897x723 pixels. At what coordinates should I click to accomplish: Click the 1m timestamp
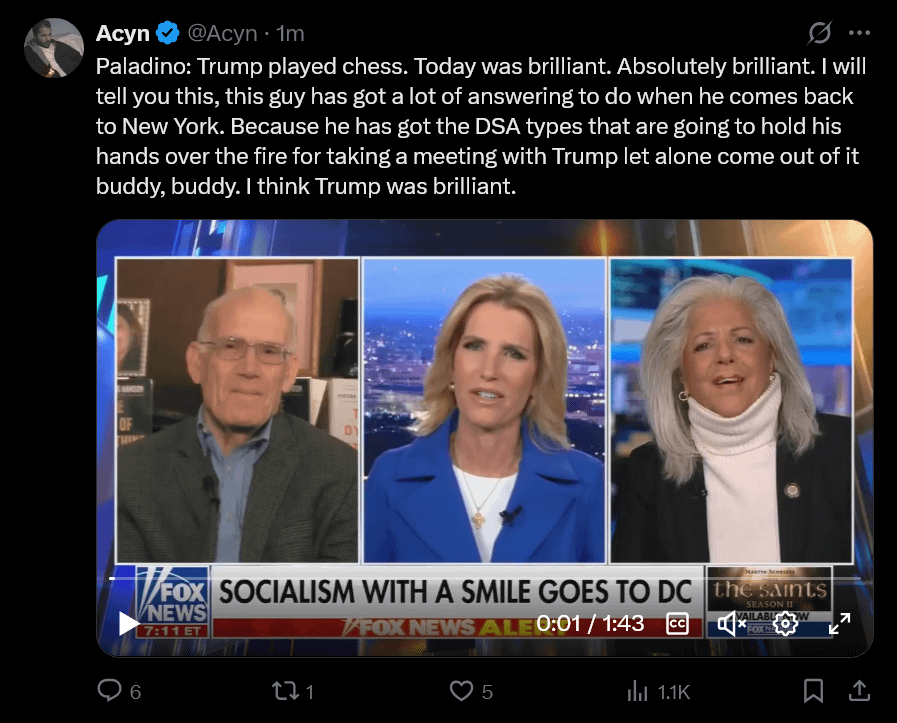(290, 34)
